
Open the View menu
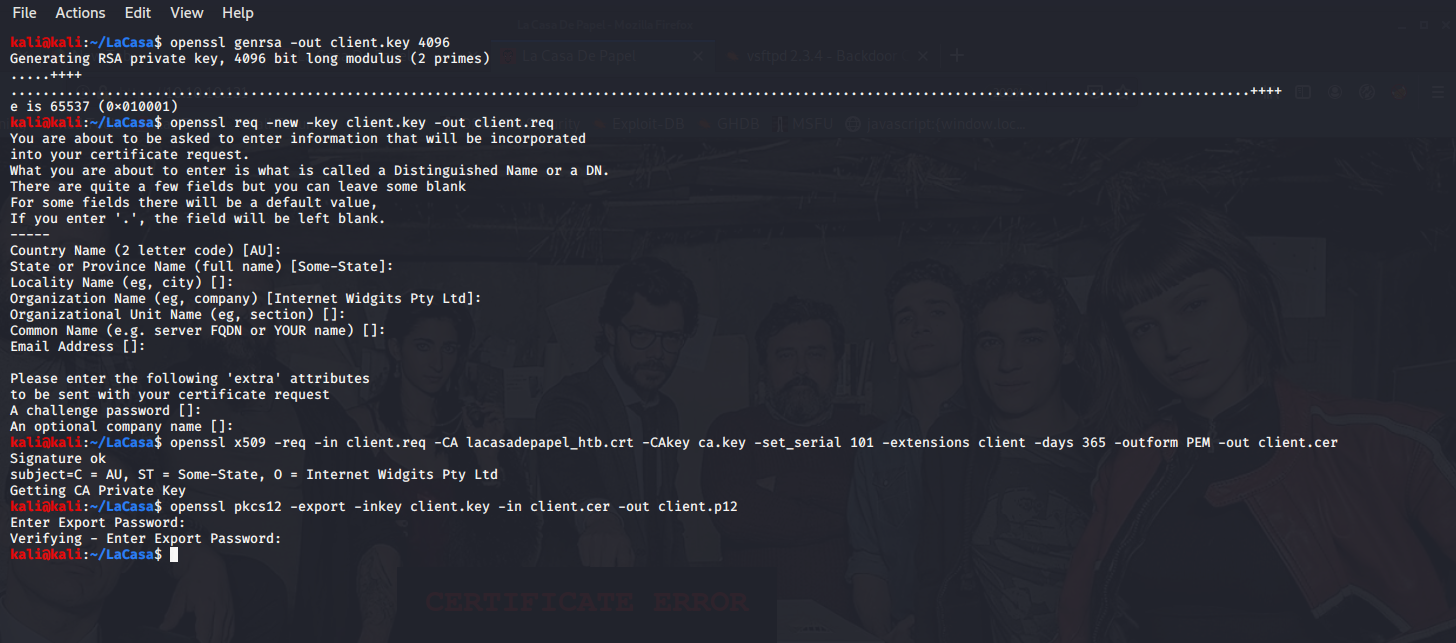click(x=187, y=13)
